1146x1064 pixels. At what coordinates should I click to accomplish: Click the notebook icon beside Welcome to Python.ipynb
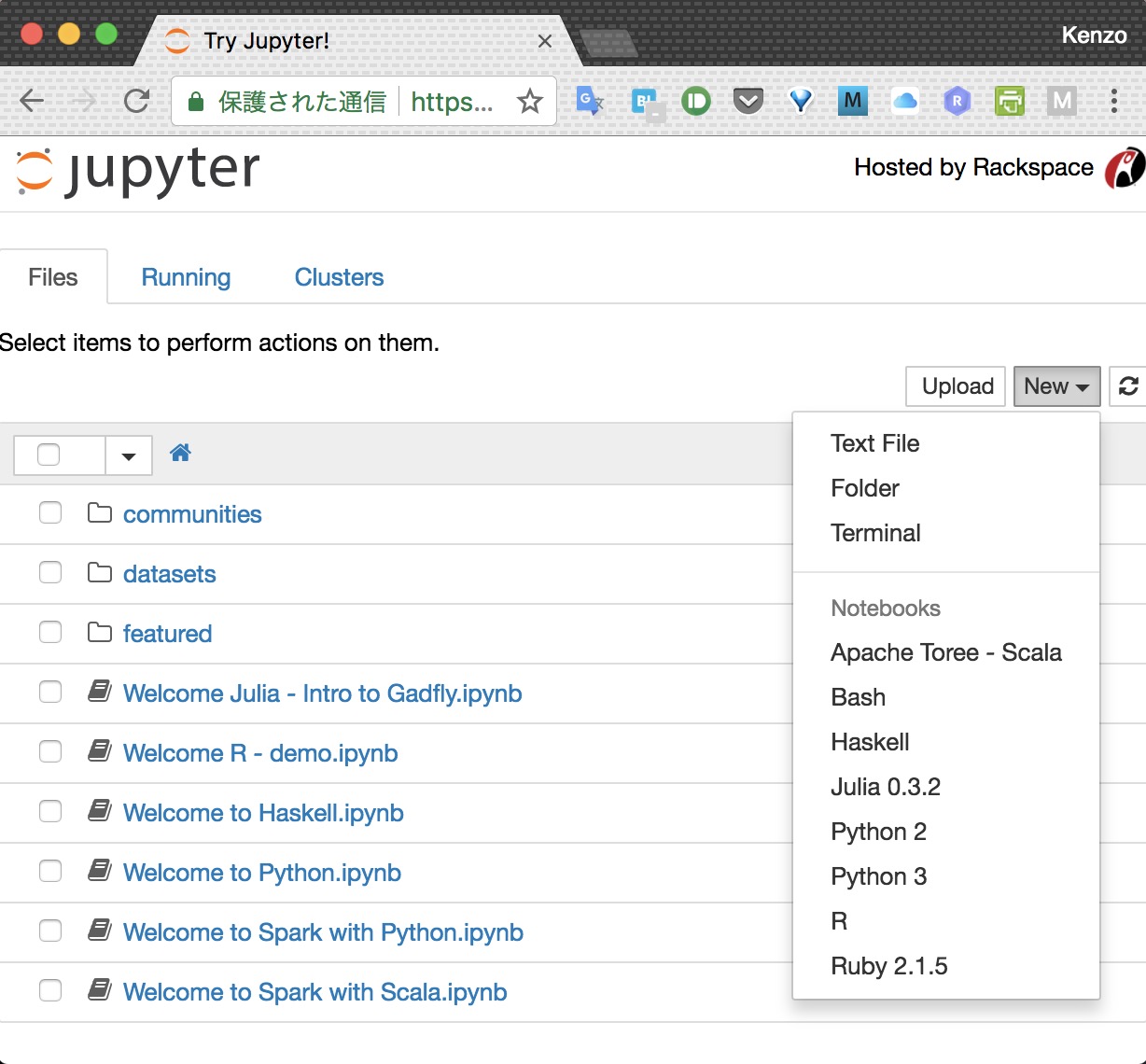pyautogui.click(x=99, y=870)
